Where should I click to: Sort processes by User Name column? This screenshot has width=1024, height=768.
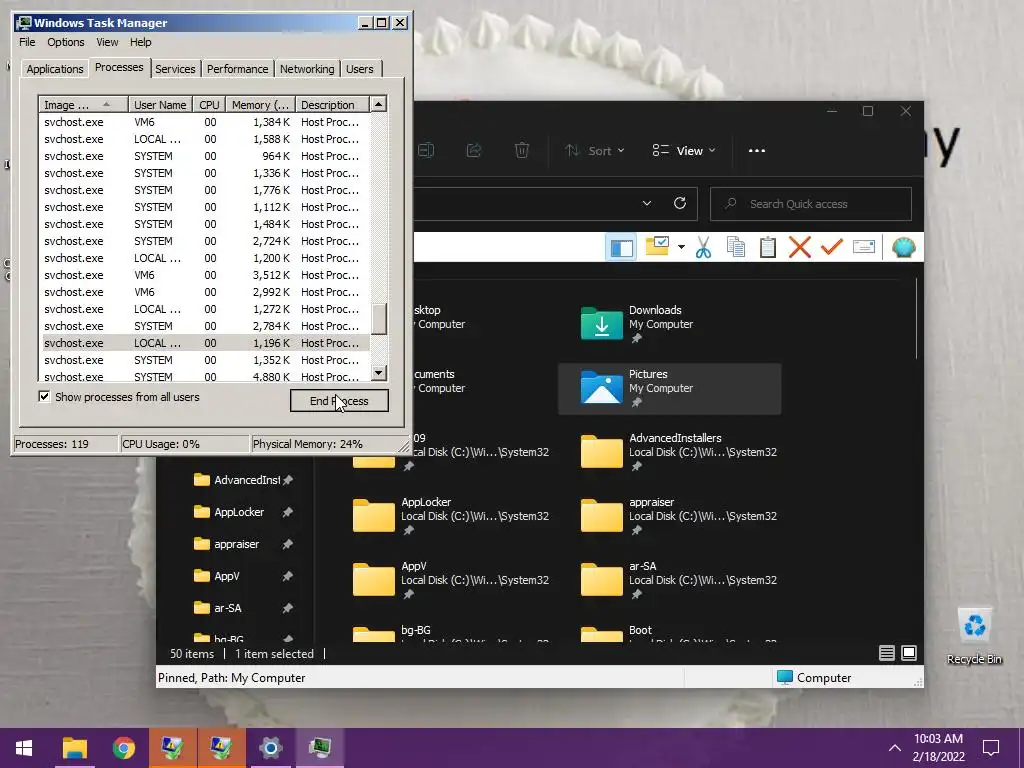[x=160, y=104]
